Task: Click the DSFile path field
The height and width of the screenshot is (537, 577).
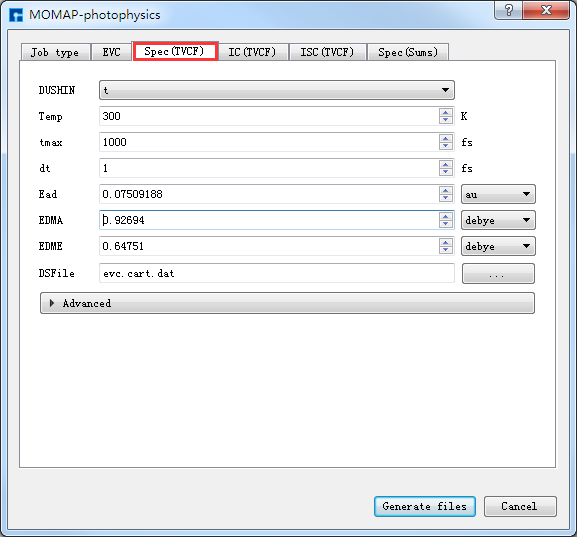Action: (x=277, y=273)
